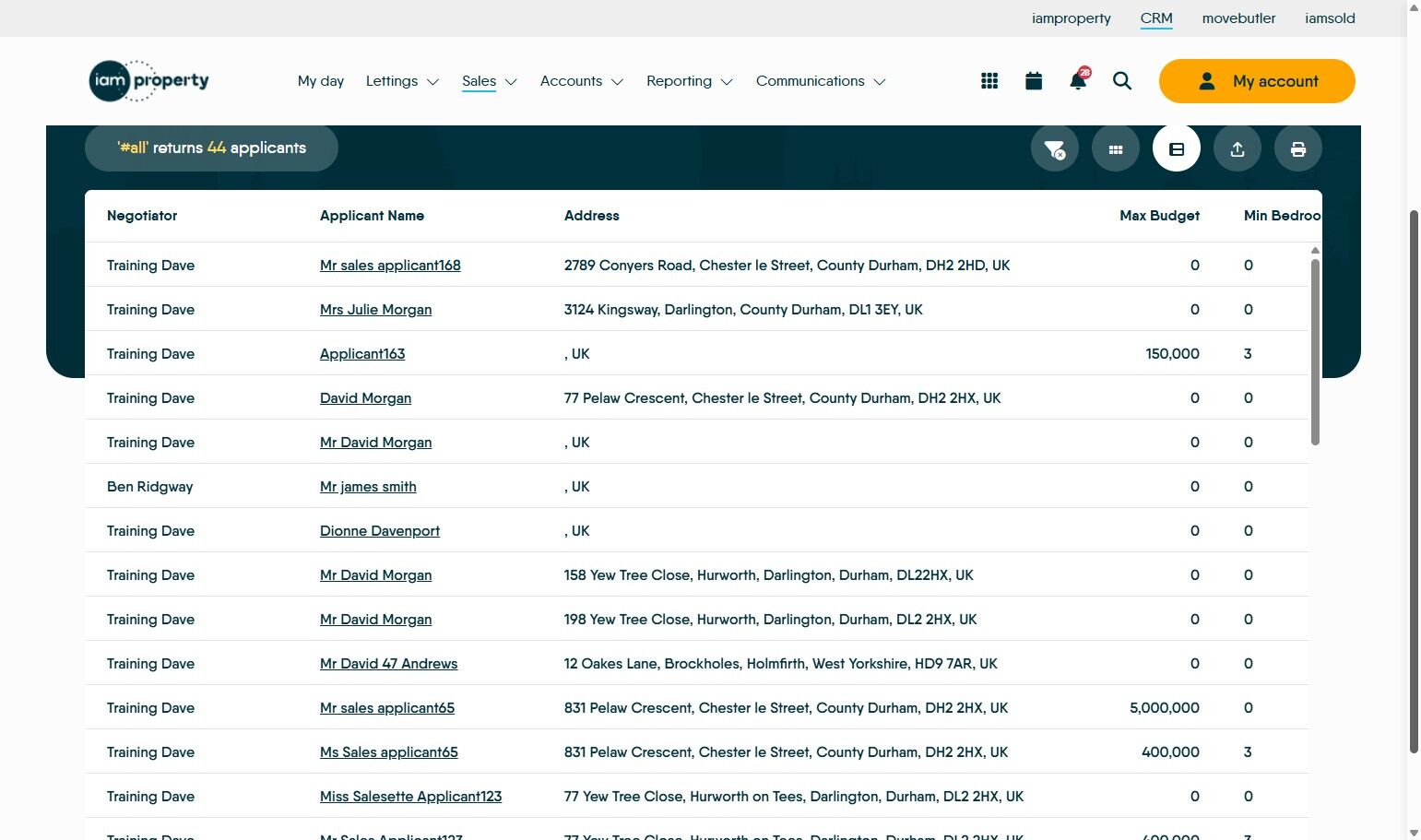The height and width of the screenshot is (840, 1421).
Task: Select min bedrooms '3' in Applicant163 row
Action: (x=1248, y=354)
